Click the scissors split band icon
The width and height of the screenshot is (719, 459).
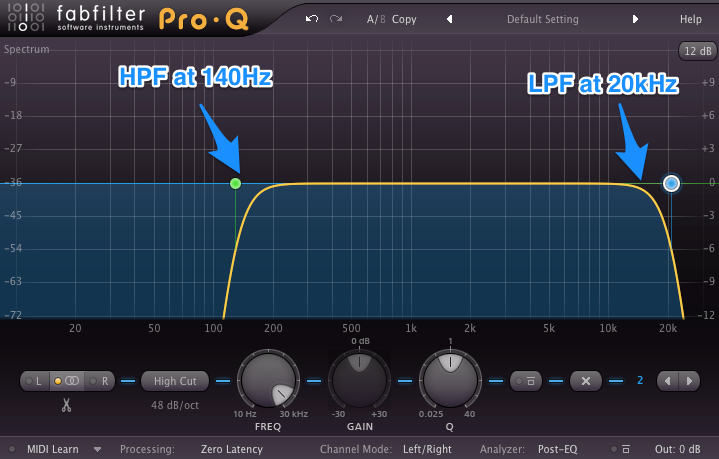[x=66, y=405]
